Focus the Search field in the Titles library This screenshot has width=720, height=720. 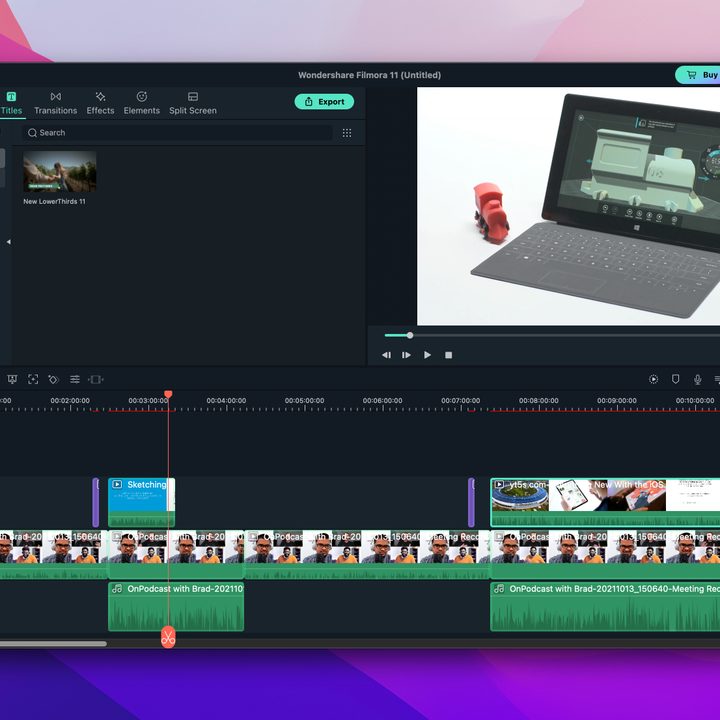(177, 133)
